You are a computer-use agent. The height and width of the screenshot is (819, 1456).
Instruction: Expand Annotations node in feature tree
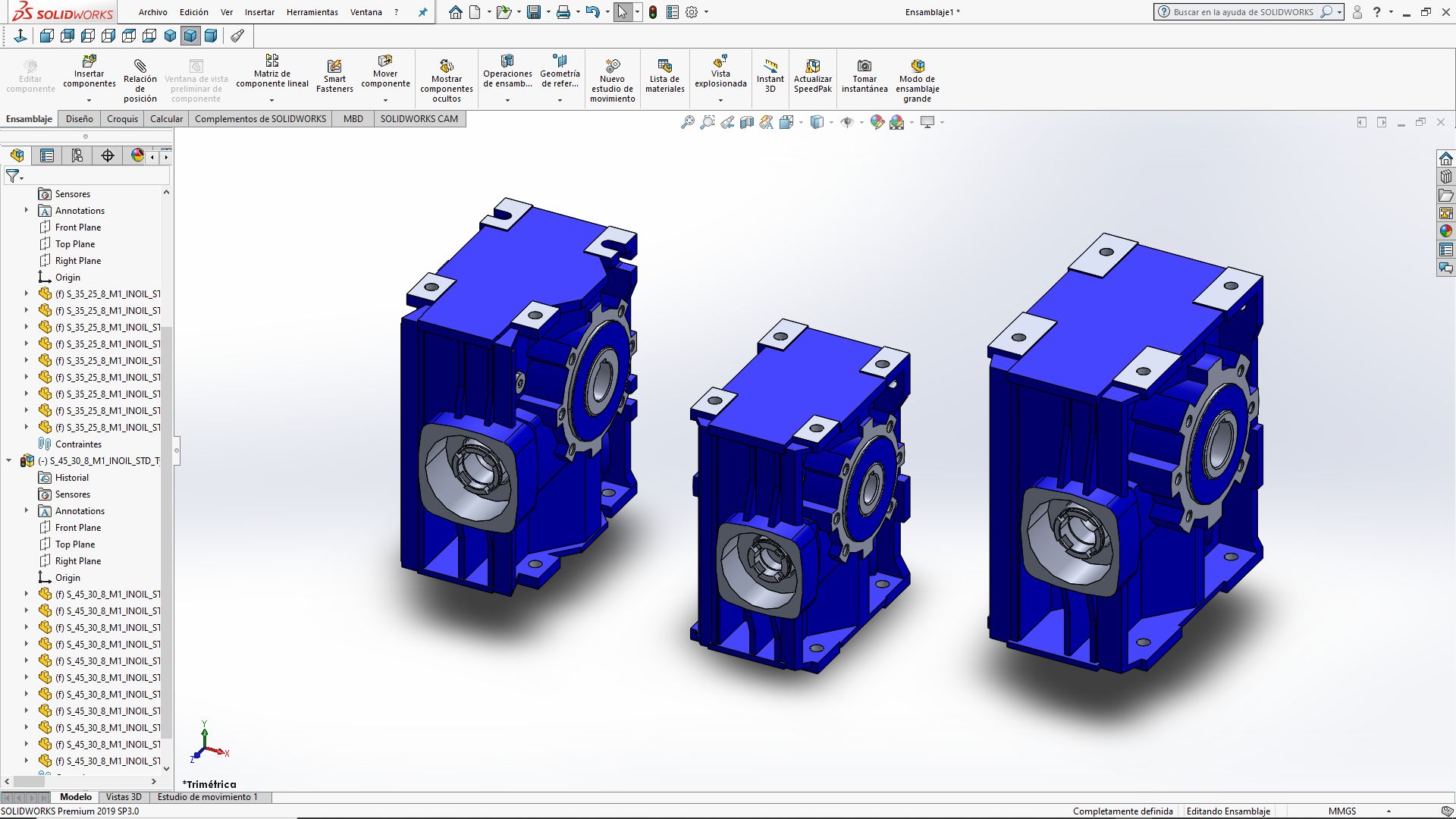(27, 211)
